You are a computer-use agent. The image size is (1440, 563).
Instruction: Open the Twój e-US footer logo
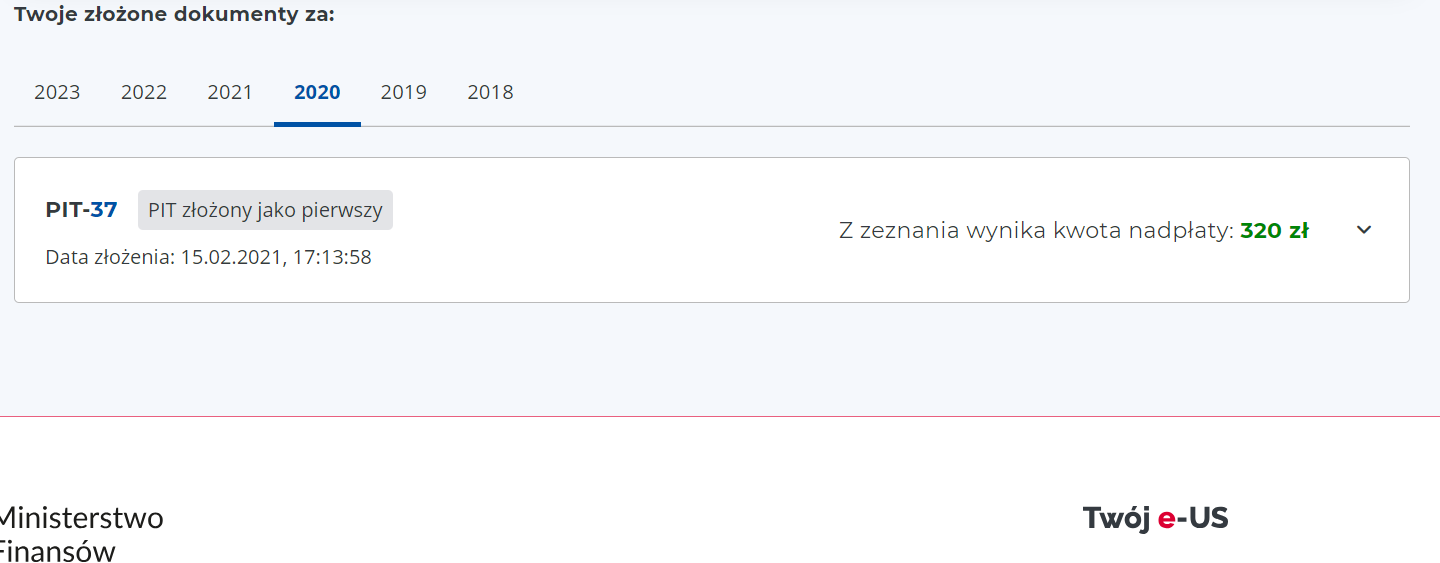1155,518
